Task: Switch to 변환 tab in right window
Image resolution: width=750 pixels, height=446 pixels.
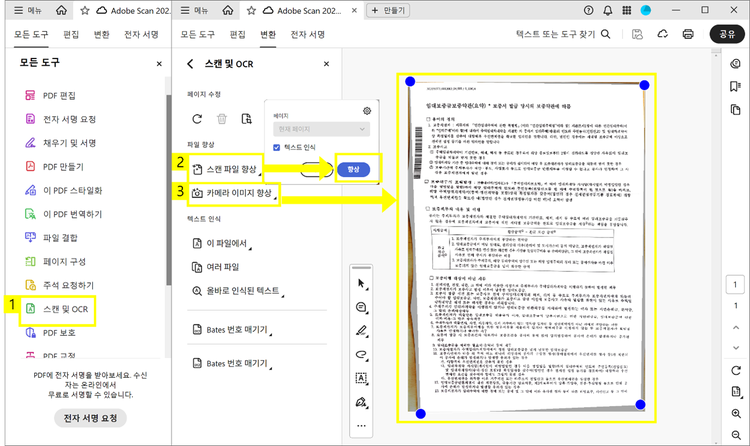Action: point(268,34)
